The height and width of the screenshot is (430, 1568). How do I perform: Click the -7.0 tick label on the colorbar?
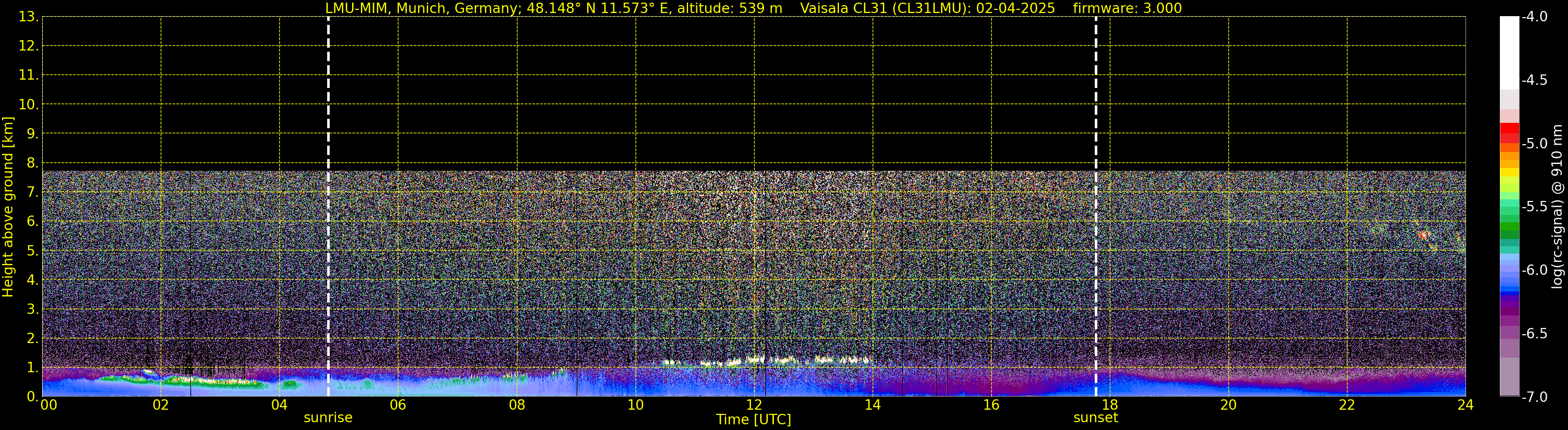[1534, 397]
